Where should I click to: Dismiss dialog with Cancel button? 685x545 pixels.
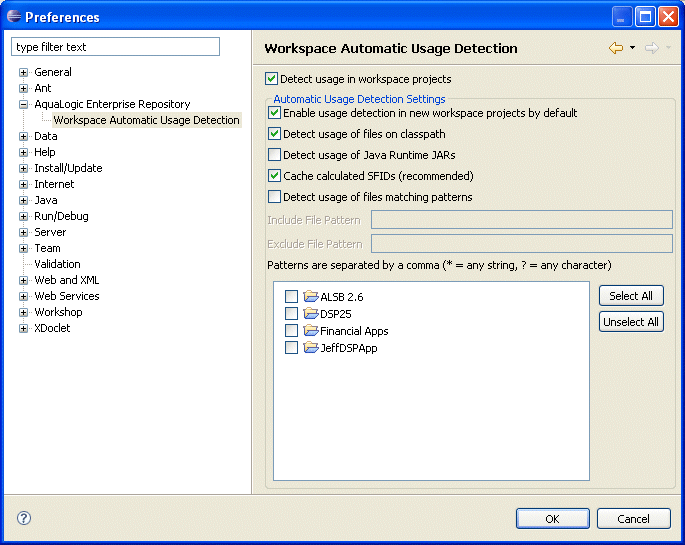click(633, 518)
